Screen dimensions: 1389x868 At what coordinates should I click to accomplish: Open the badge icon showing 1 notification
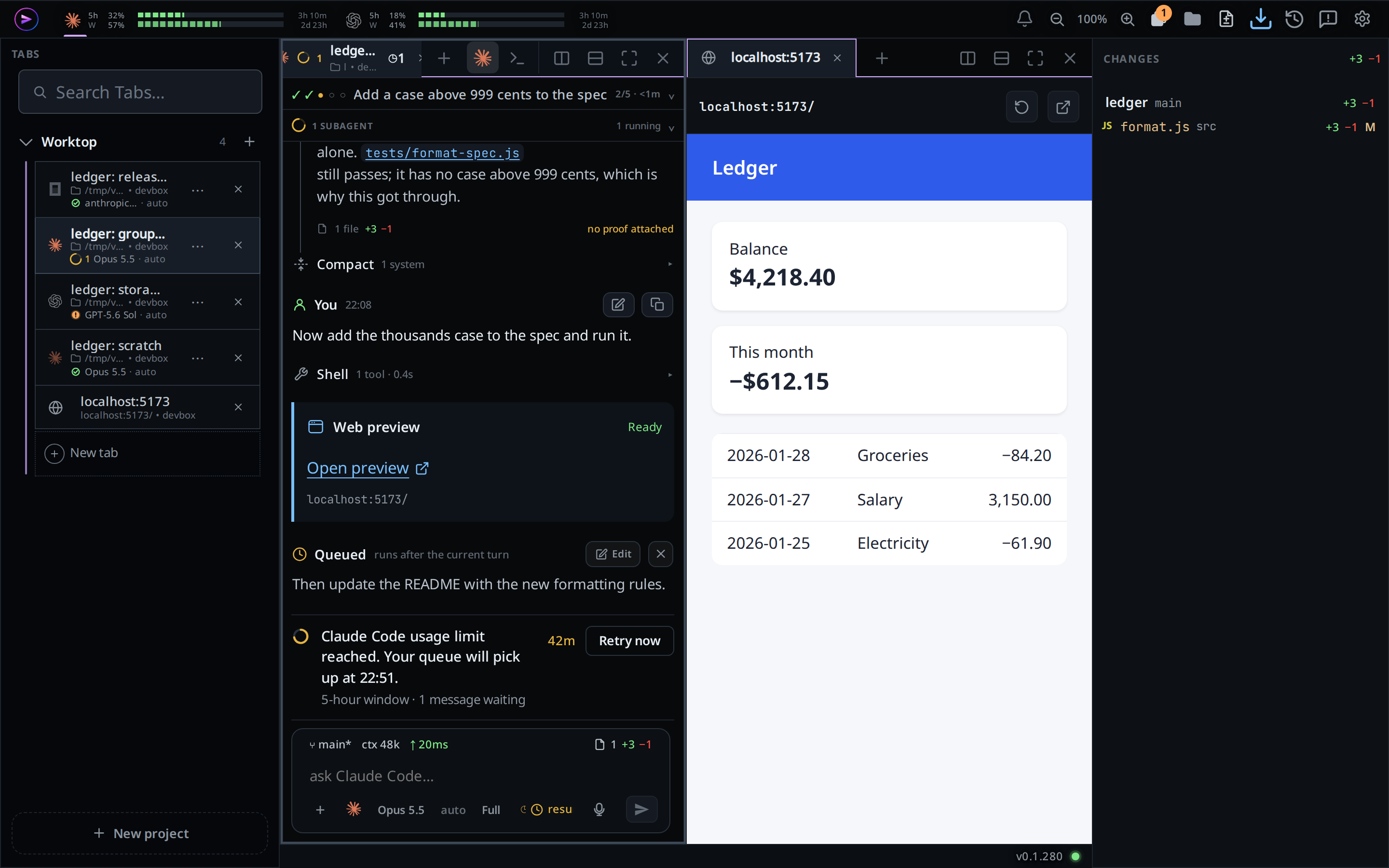pyautogui.click(x=1159, y=17)
